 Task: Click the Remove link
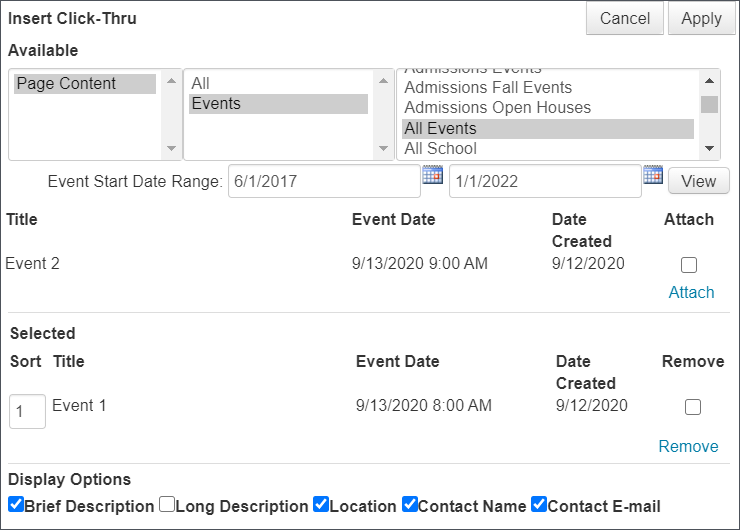[x=689, y=446]
